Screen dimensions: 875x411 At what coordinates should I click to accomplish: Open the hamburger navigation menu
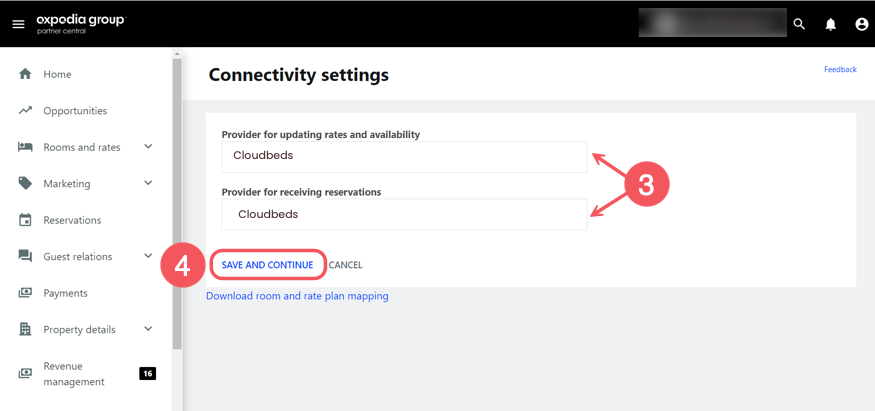pyautogui.click(x=18, y=24)
